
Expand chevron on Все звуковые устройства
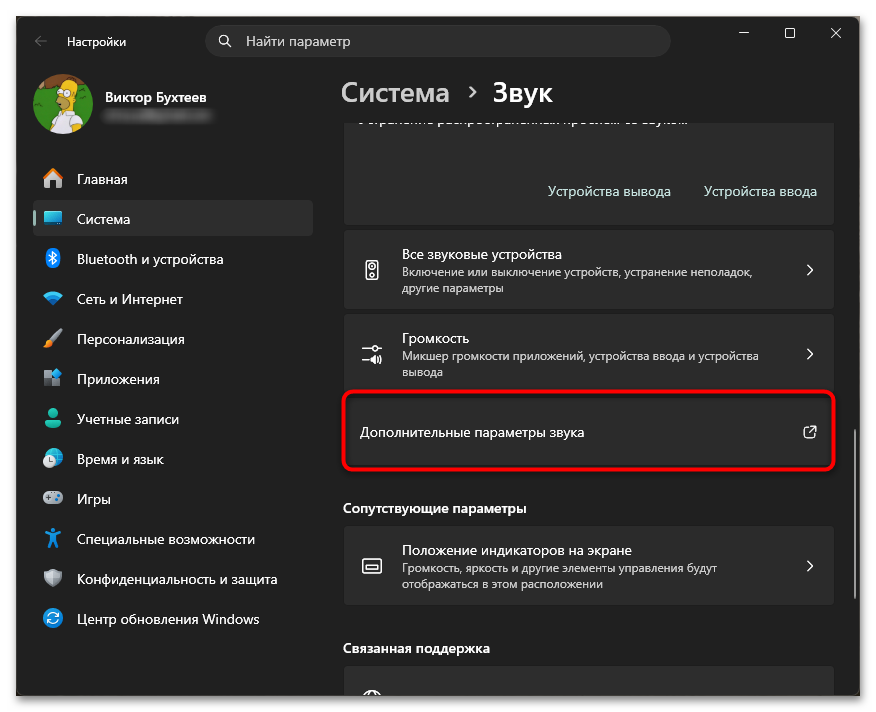click(x=810, y=270)
